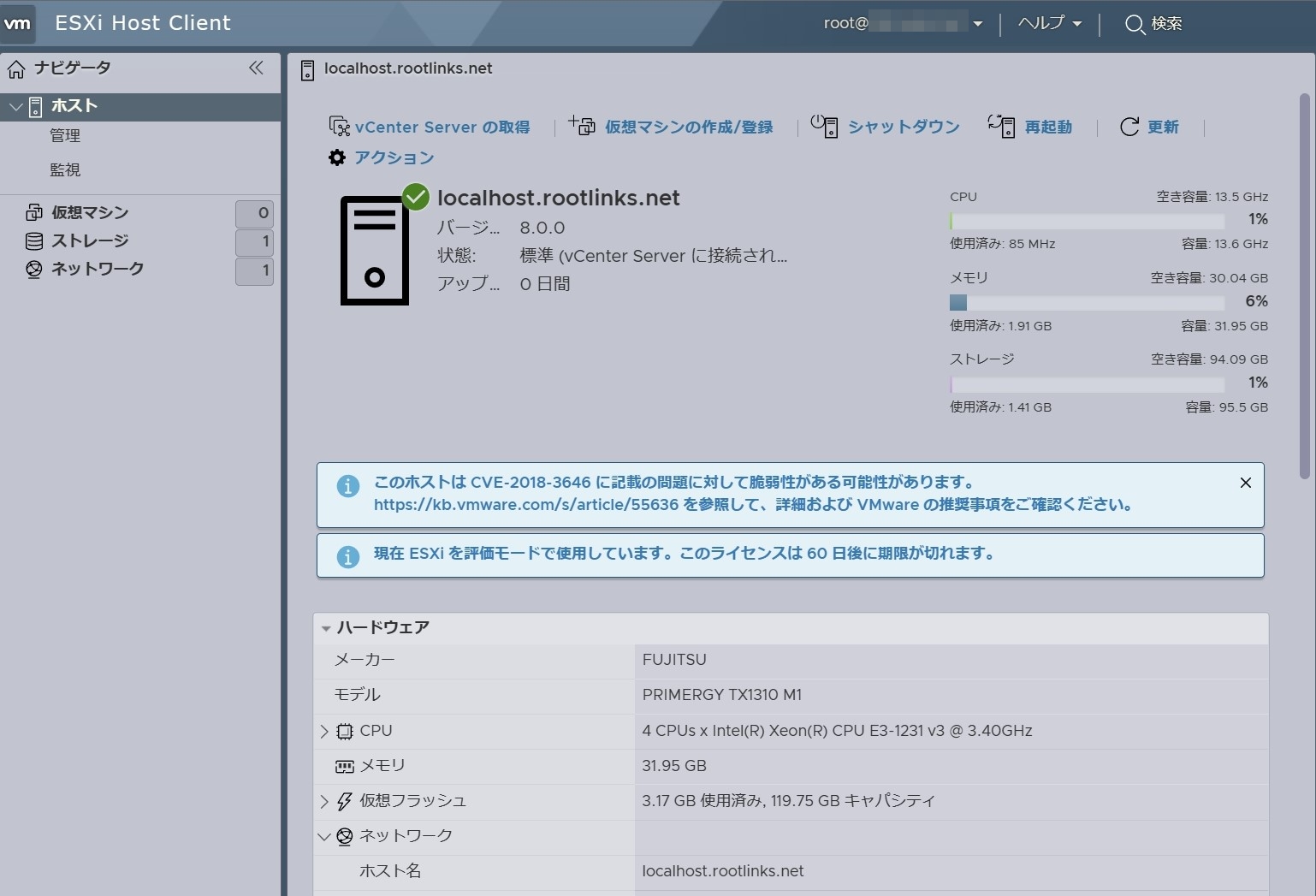Click the refresh circular arrow icon
Image resolution: width=1316 pixels, height=896 pixels.
coord(1129,127)
